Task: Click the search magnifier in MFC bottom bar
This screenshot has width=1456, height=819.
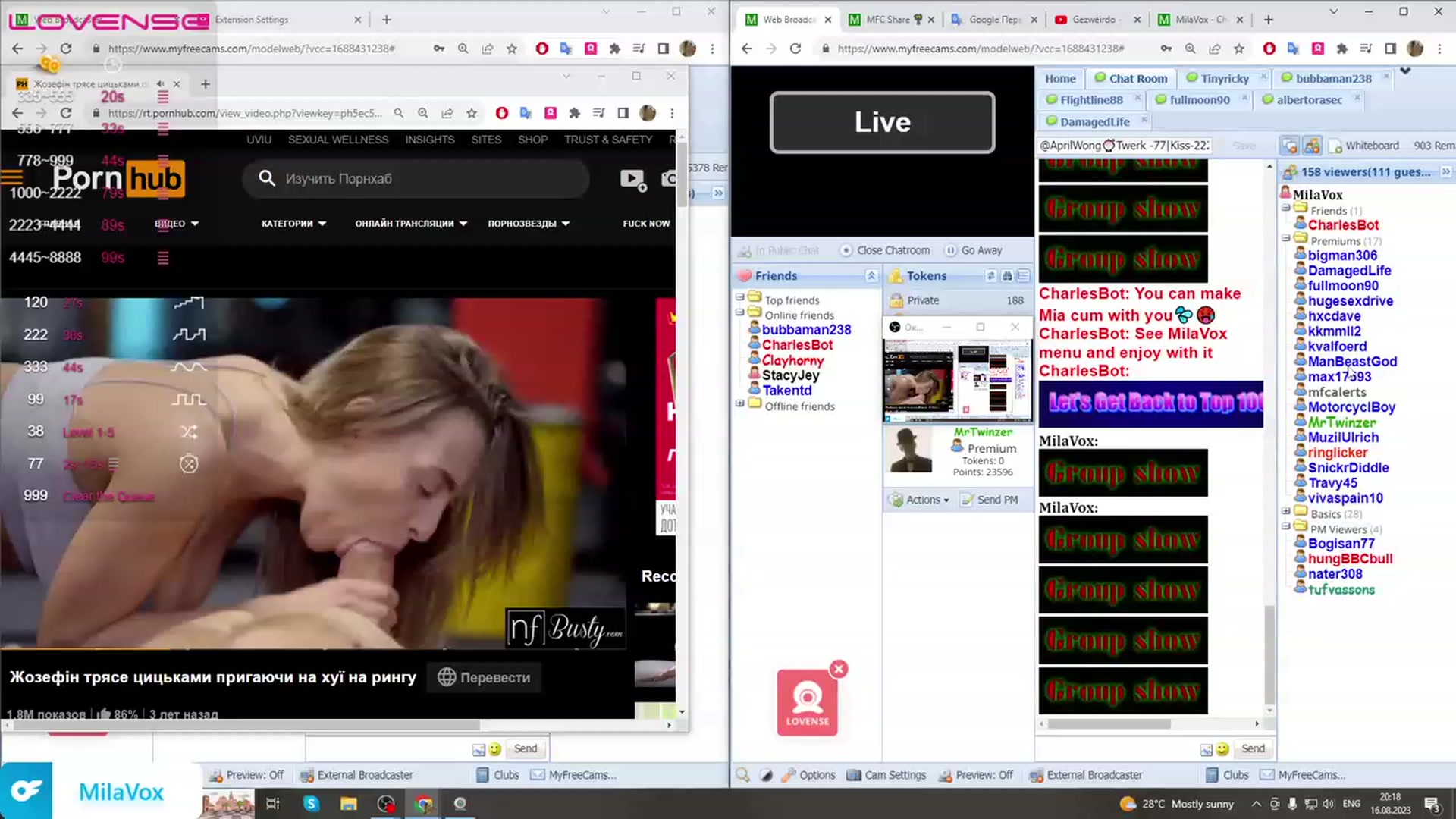Action: pyautogui.click(x=742, y=775)
